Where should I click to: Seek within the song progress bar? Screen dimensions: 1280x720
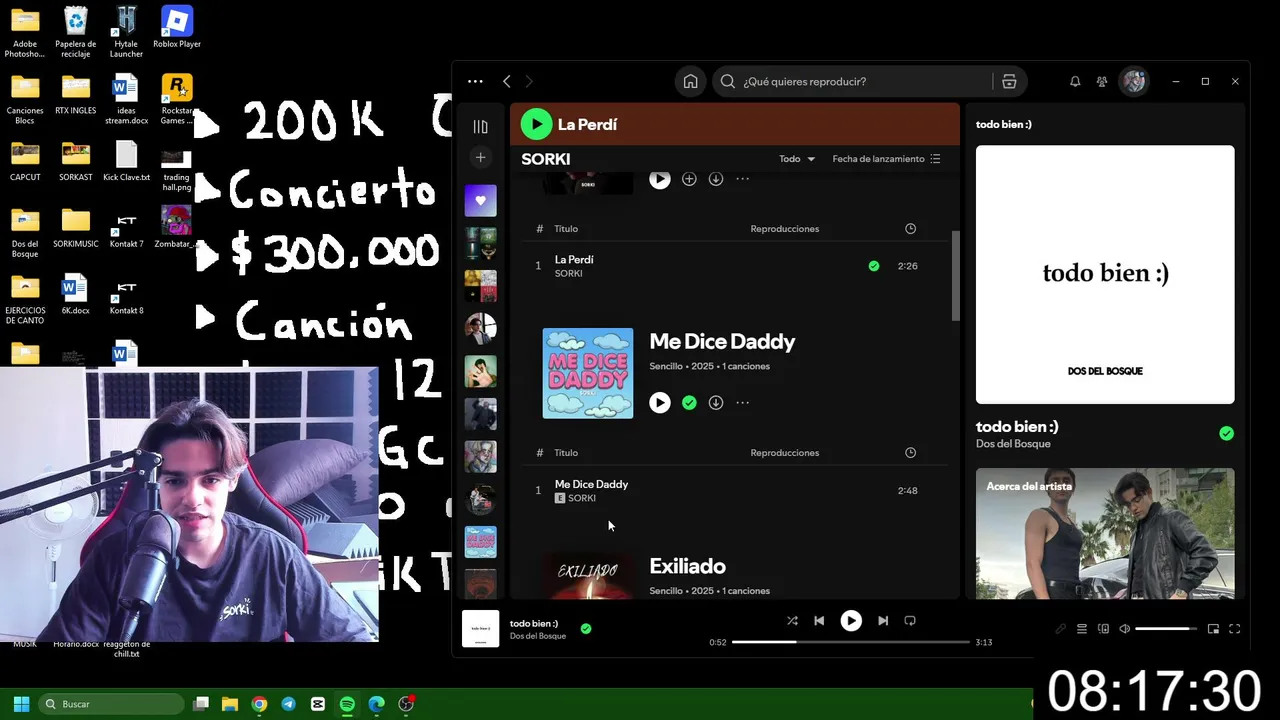pos(851,642)
